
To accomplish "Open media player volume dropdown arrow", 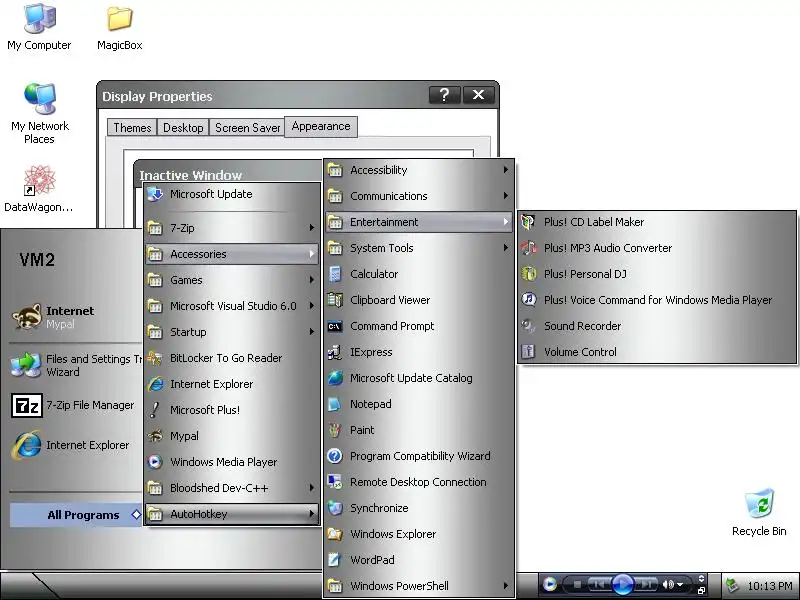I will click(680, 585).
